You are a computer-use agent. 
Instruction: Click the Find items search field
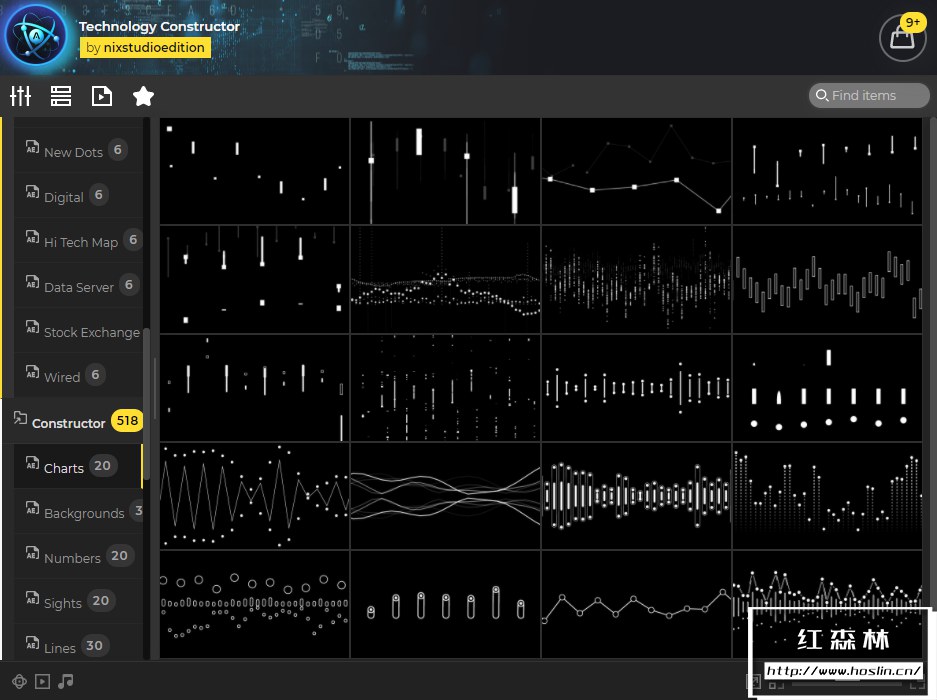coord(869,96)
